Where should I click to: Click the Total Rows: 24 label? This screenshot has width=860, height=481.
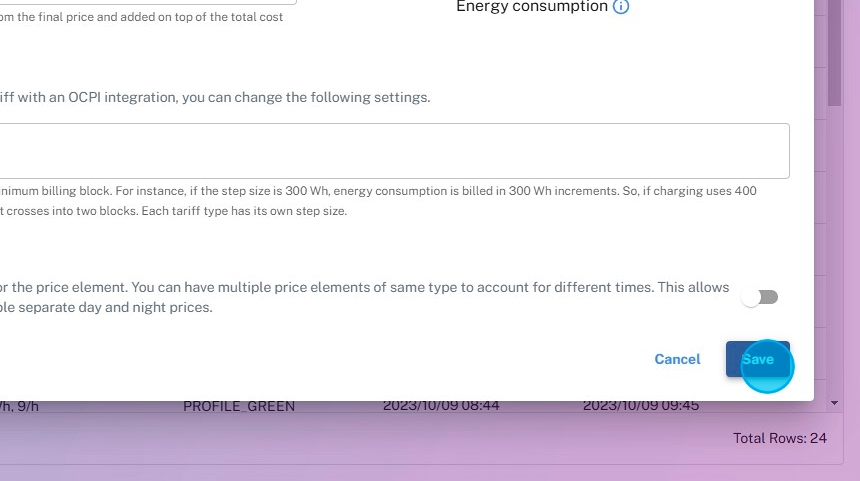[x=780, y=438]
